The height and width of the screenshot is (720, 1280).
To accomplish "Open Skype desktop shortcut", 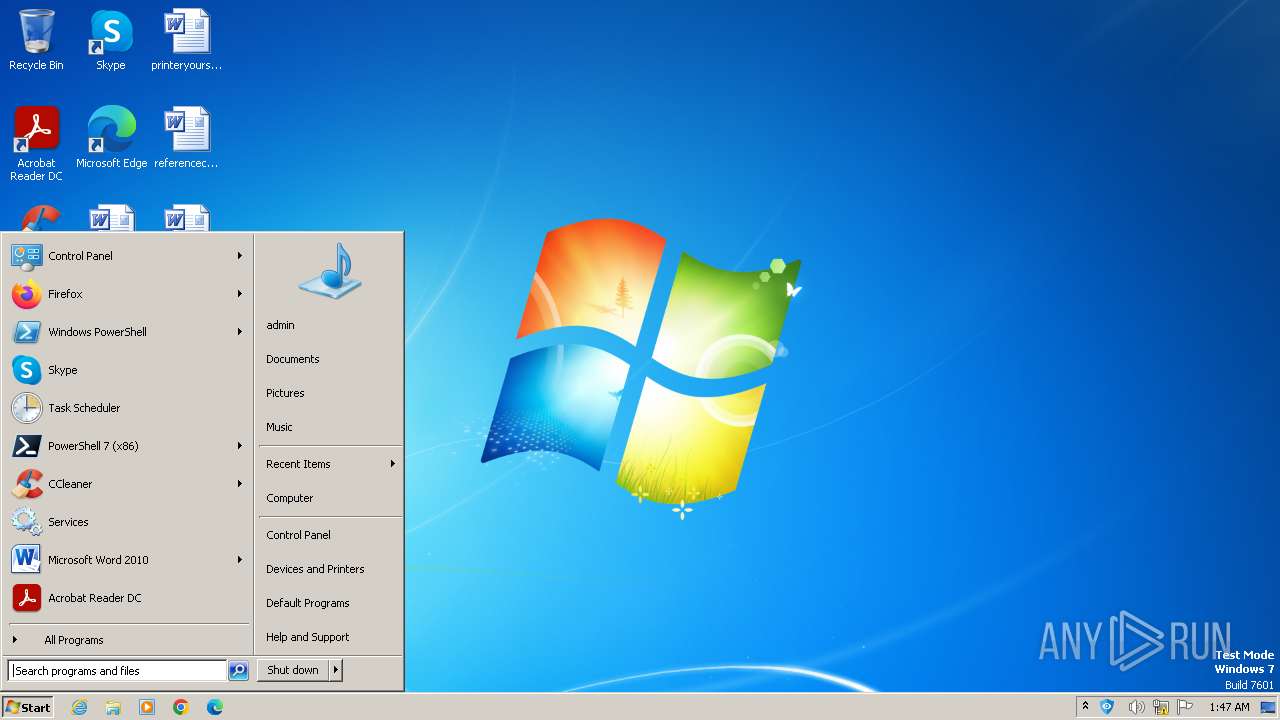I will (x=110, y=40).
